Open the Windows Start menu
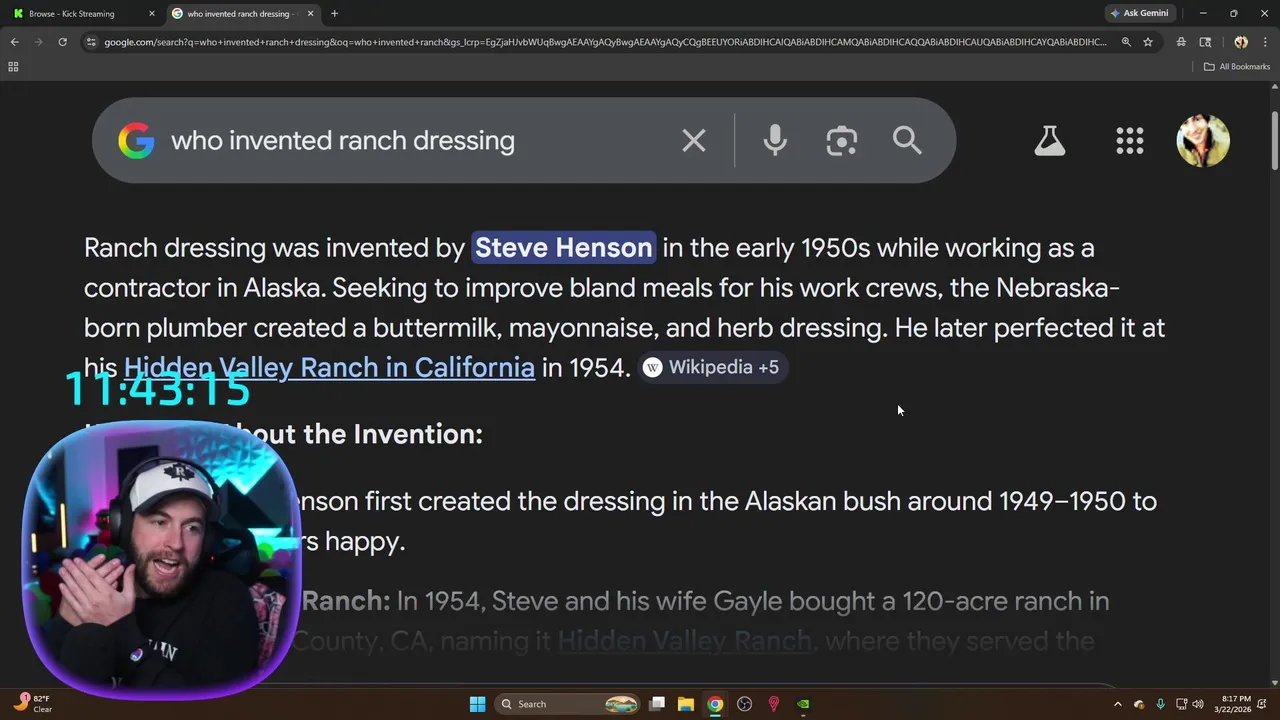This screenshot has width=1280, height=720. coord(477,704)
